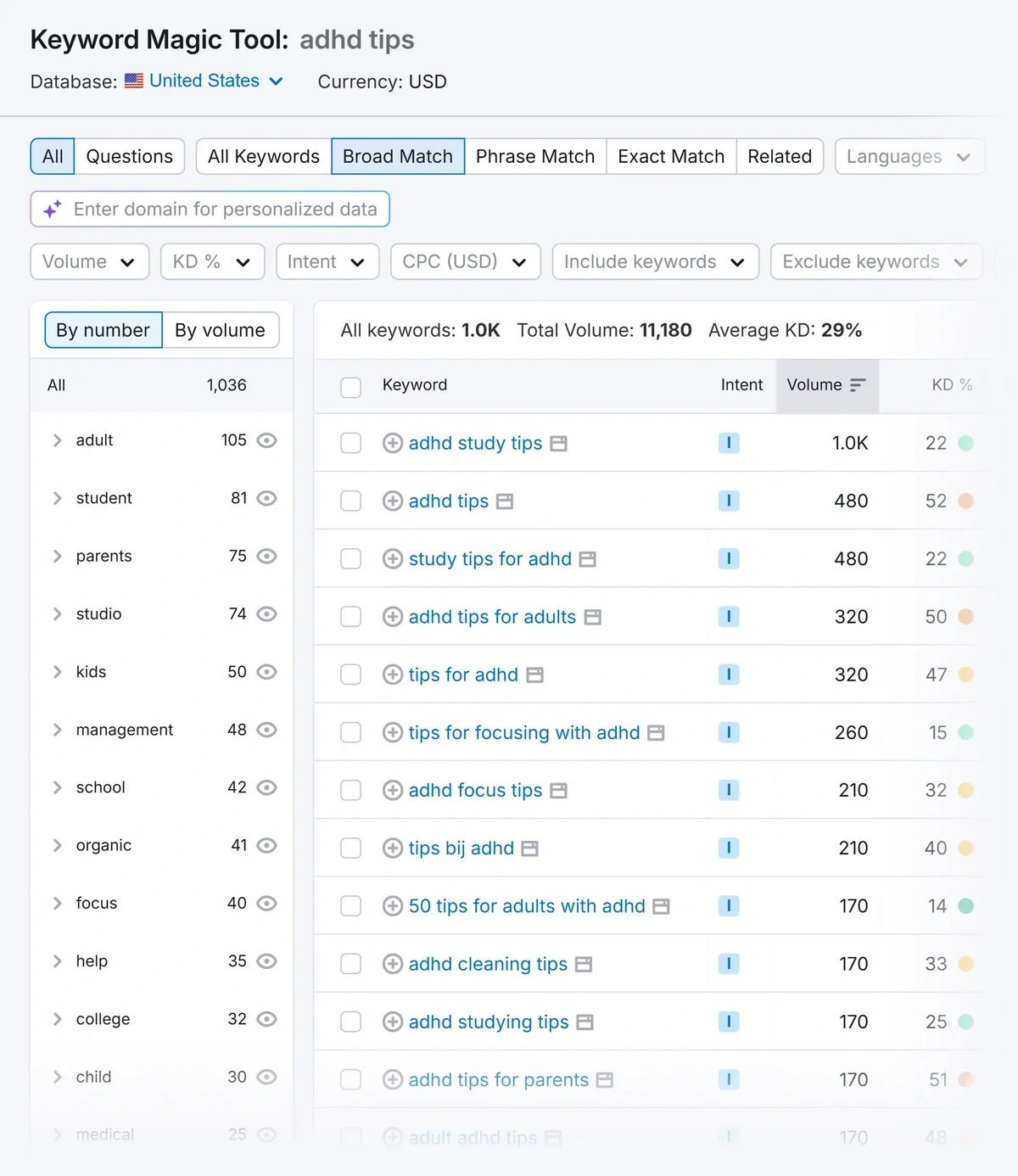The image size is (1018, 1176).
Task: Open the Languages dropdown
Action: tap(909, 156)
